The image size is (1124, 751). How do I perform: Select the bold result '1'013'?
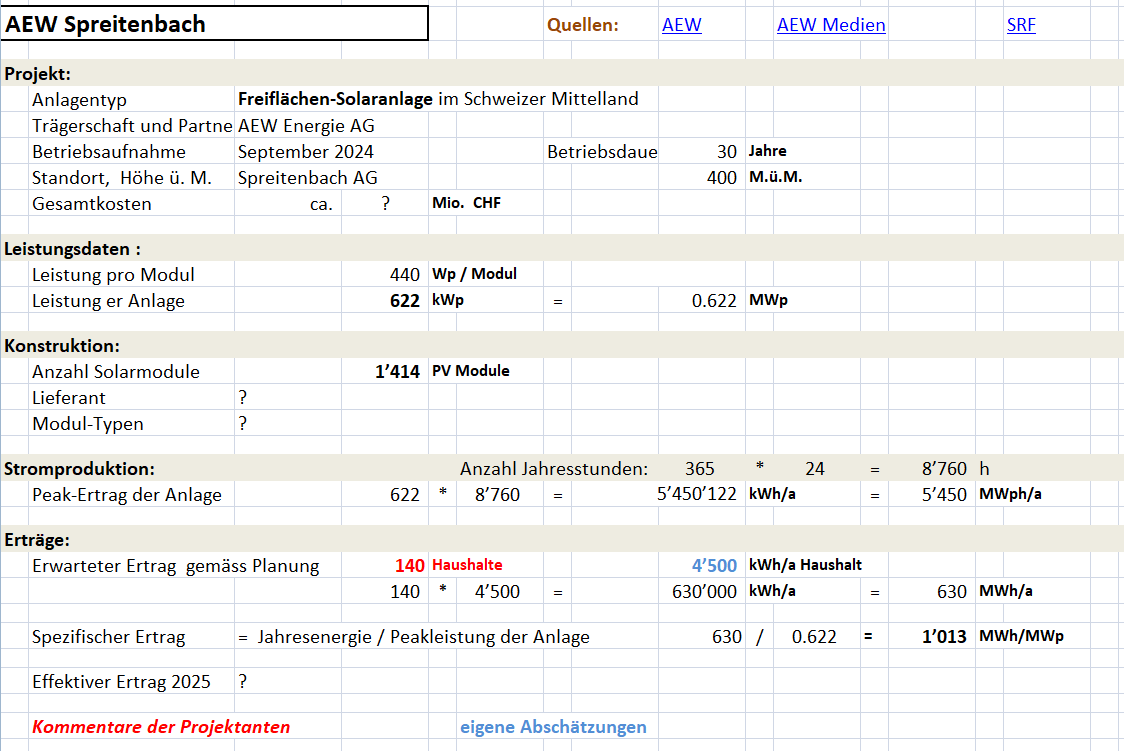[944, 636]
